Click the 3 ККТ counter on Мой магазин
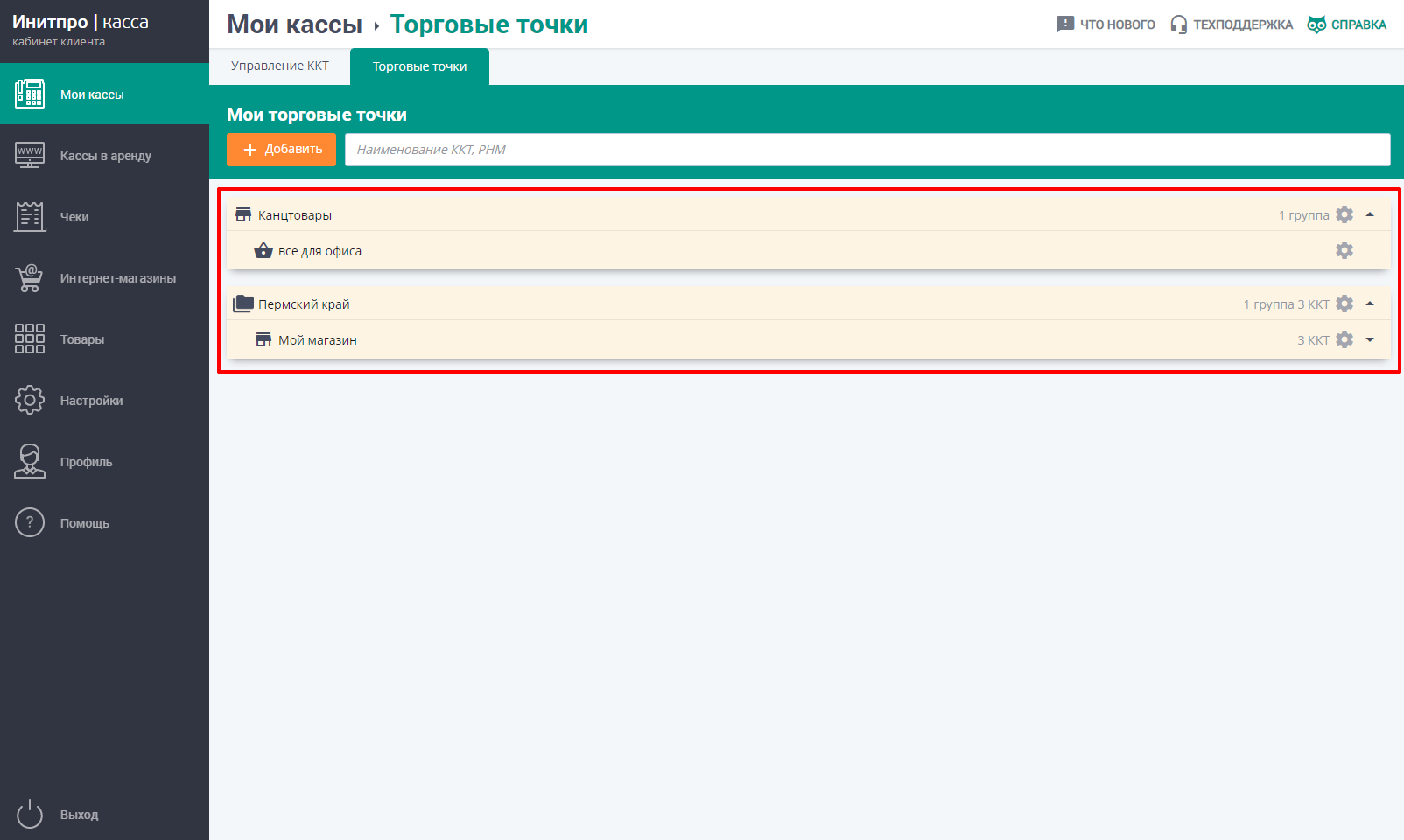This screenshot has height=840, width=1404. click(x=1313, y=340)
